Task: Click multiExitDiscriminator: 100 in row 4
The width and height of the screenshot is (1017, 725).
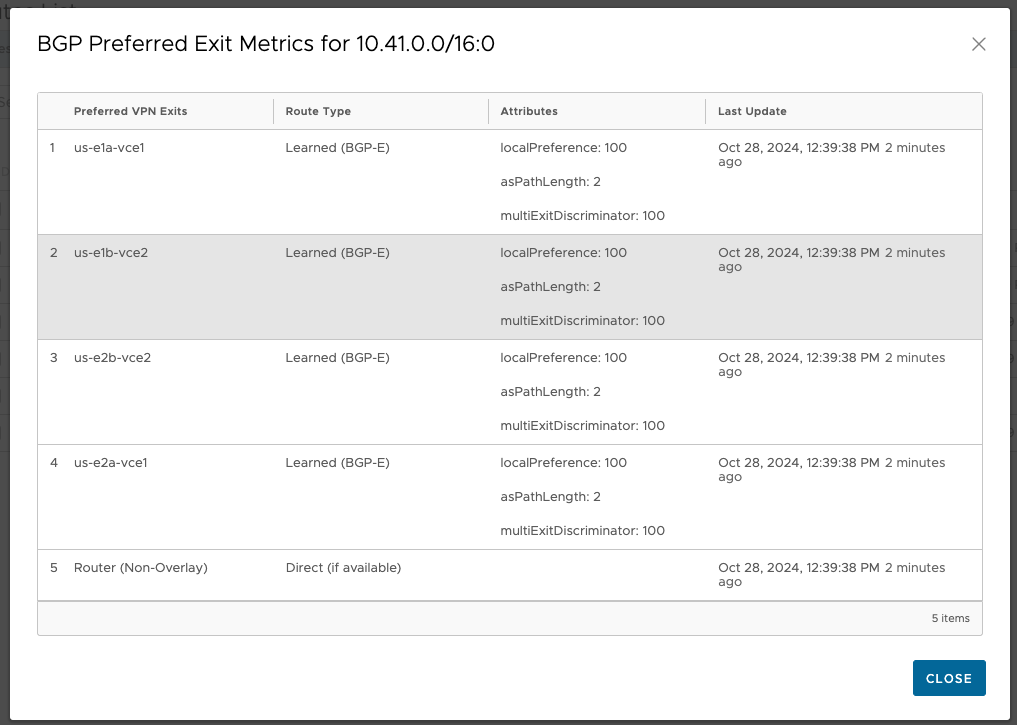Action: coord(582,530)
